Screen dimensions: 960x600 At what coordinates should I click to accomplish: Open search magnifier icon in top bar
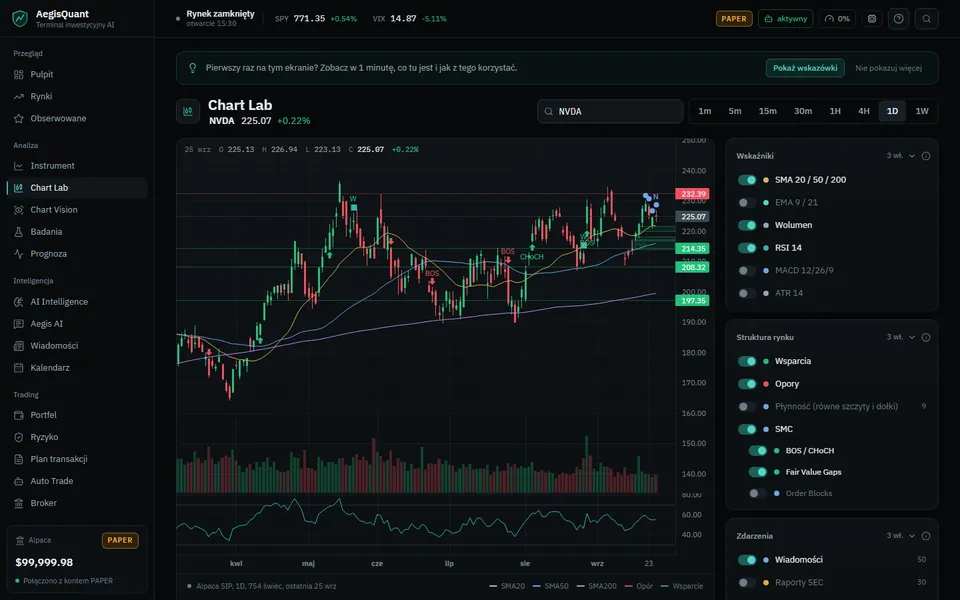[x=926, y=19]
